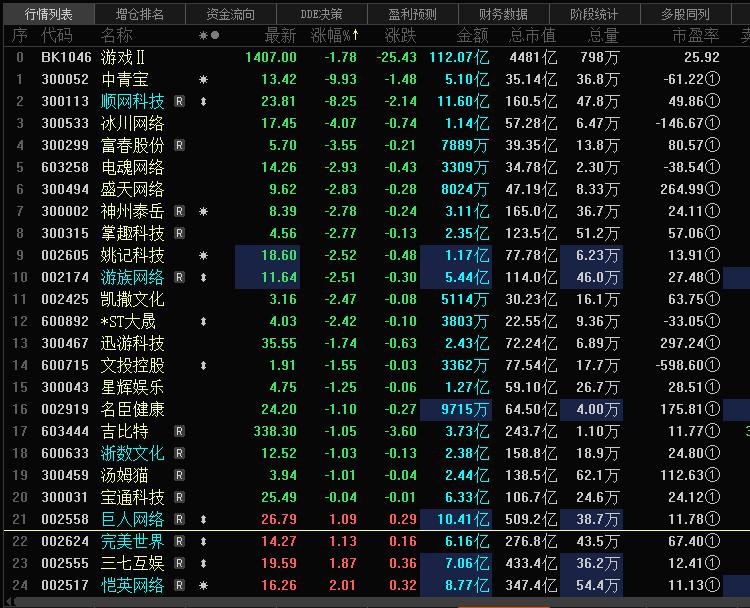Image resolution: width=750 pixels, height=608 pixels.
Task: Click the 代码 column header
Action: point(56,35)
